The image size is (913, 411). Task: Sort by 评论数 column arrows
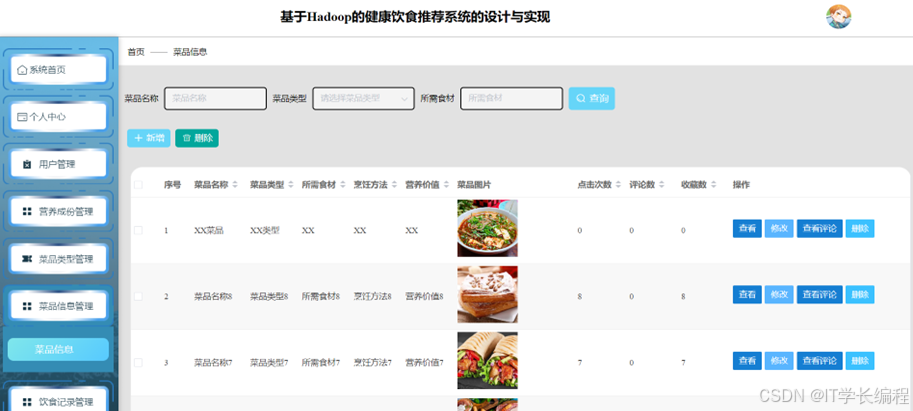pos(661,185)
